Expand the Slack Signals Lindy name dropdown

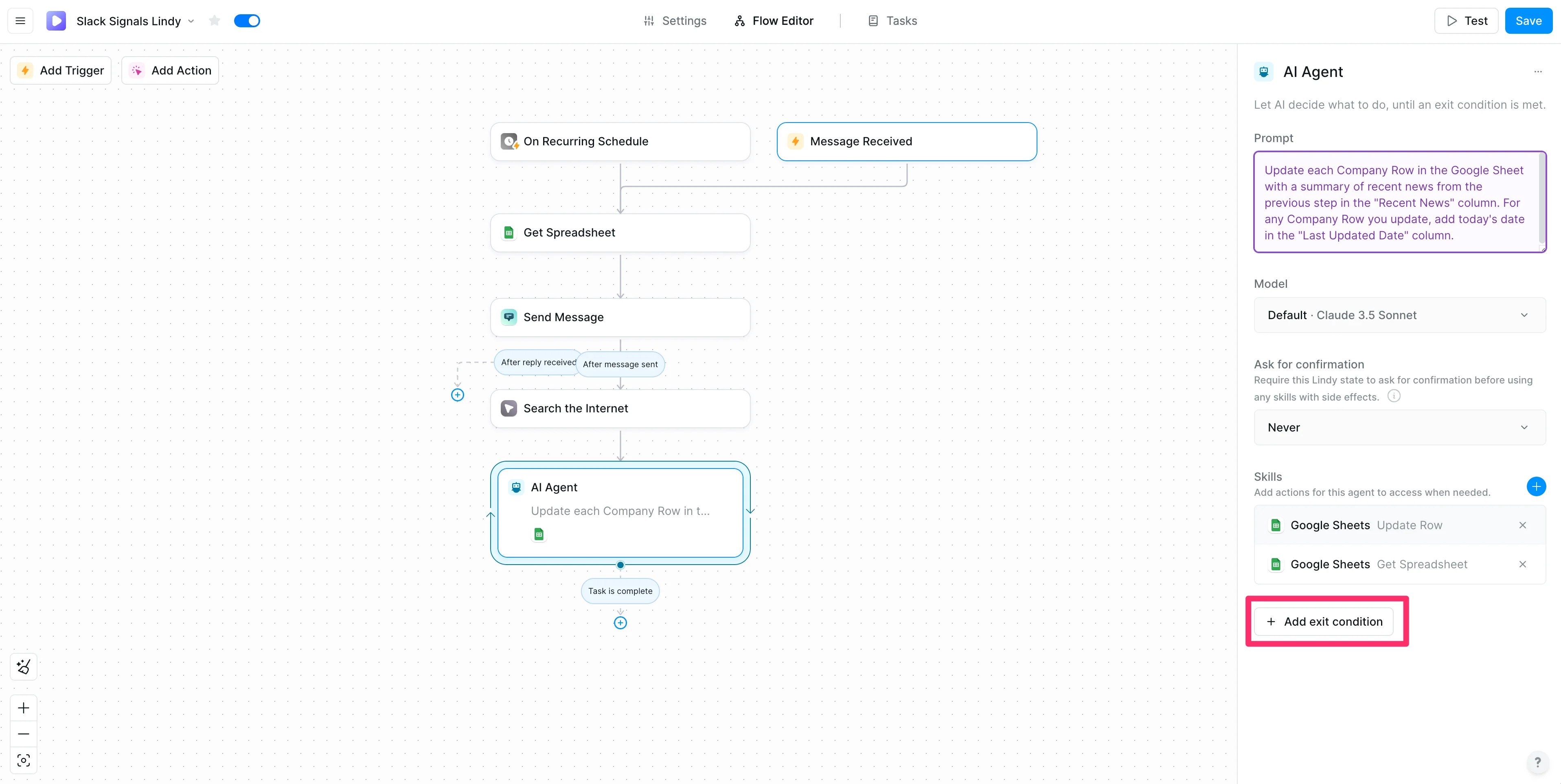pyautogui.click(x=191, y=21)
